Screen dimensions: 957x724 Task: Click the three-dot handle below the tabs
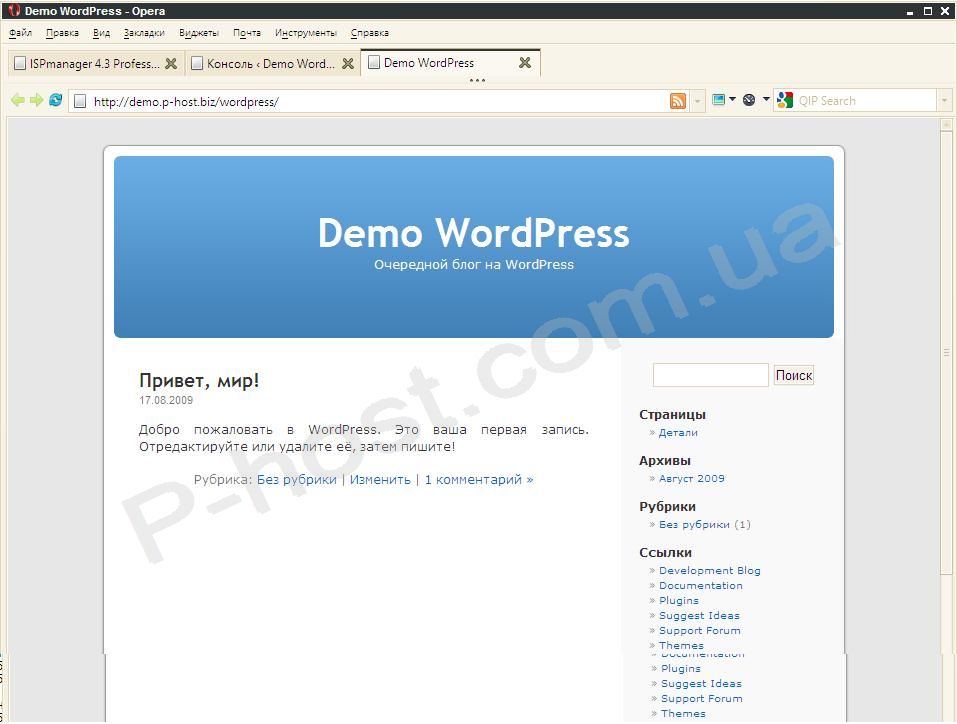477,81
